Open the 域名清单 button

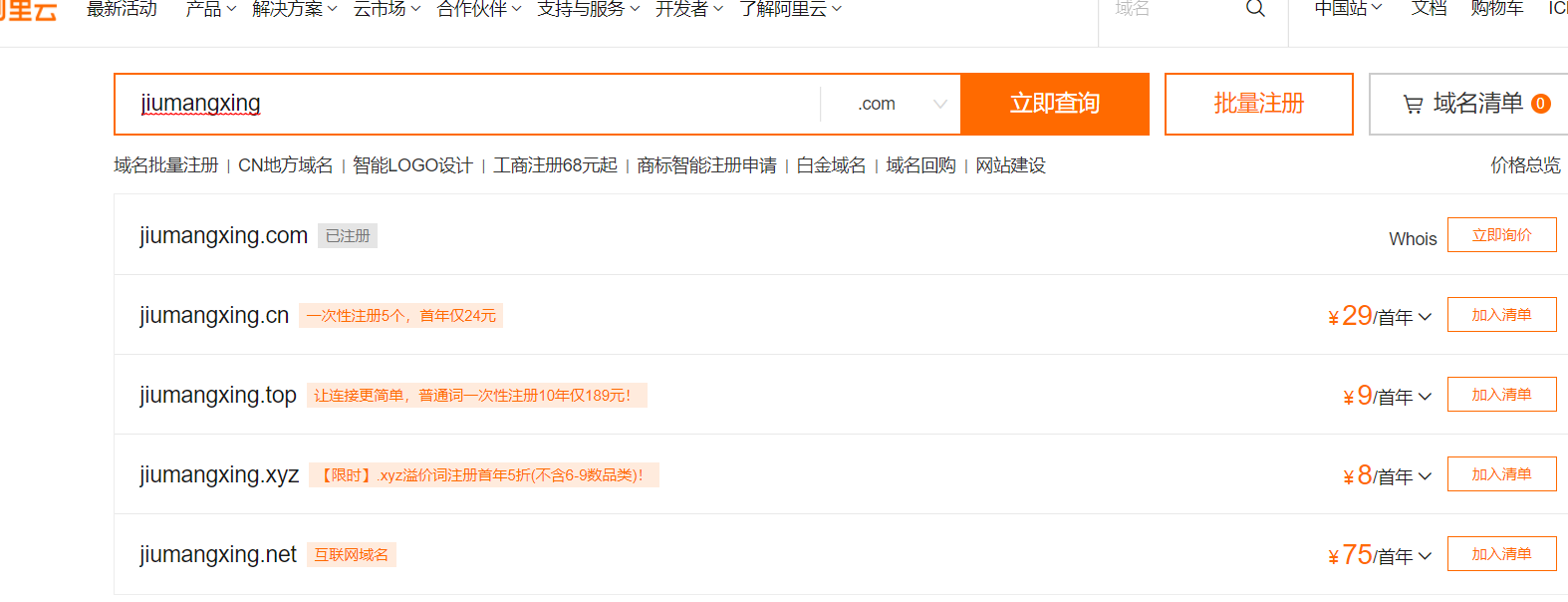(x=1468, y=104)
